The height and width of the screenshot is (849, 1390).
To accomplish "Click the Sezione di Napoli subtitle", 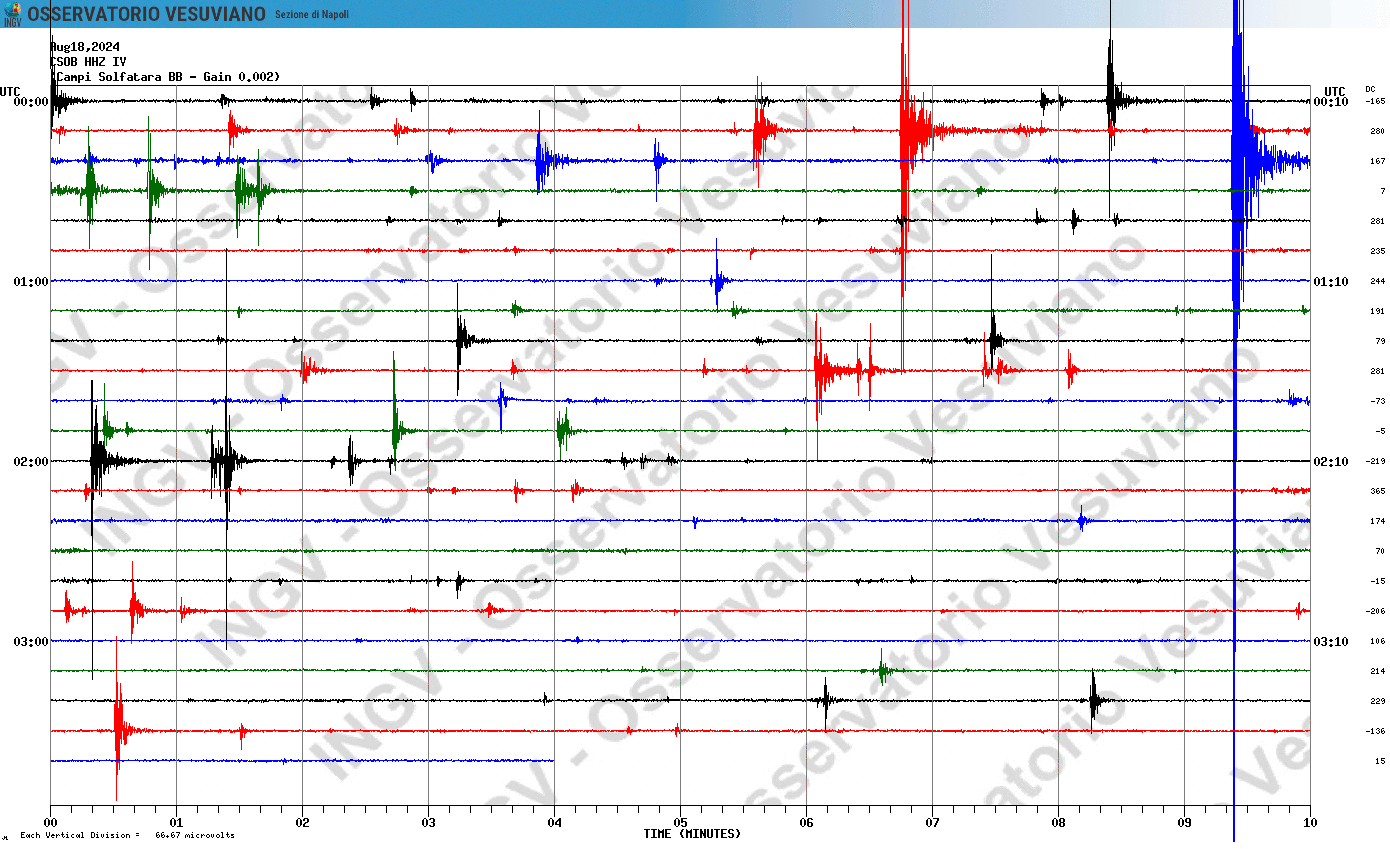I will point(311,15).
